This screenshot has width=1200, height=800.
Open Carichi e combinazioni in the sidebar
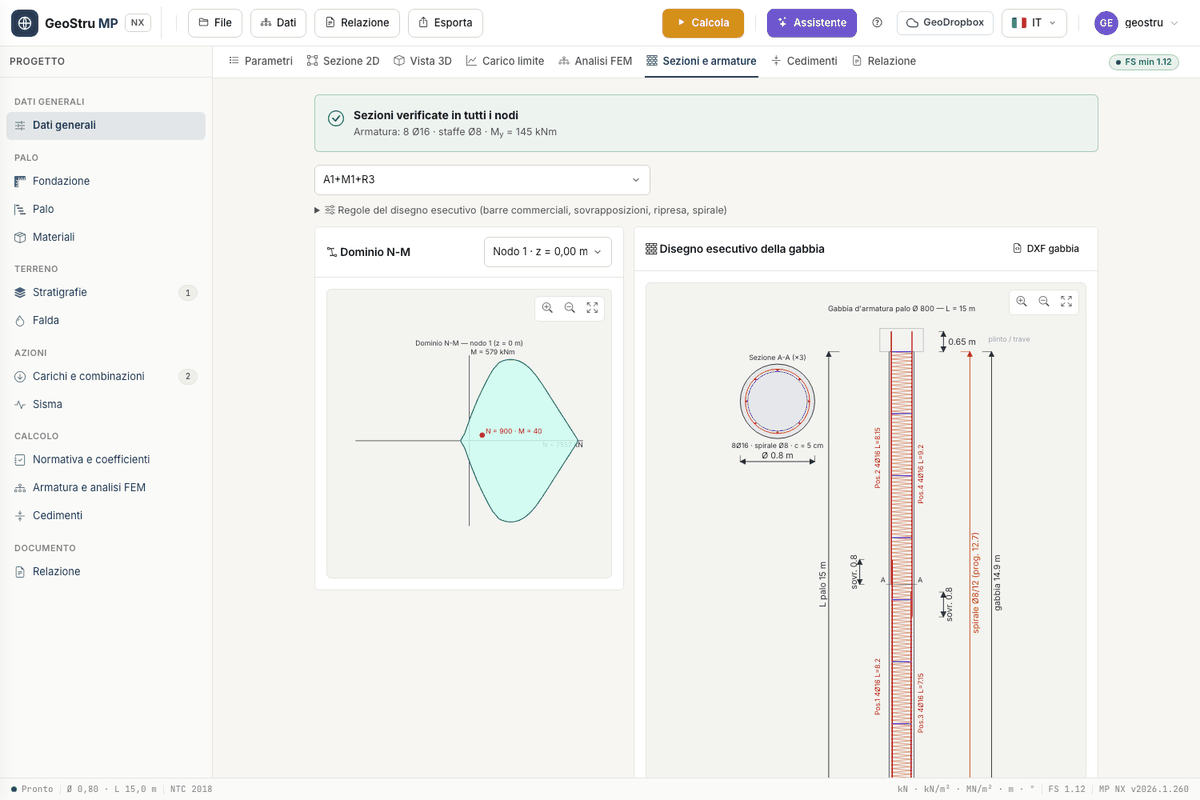106,376
